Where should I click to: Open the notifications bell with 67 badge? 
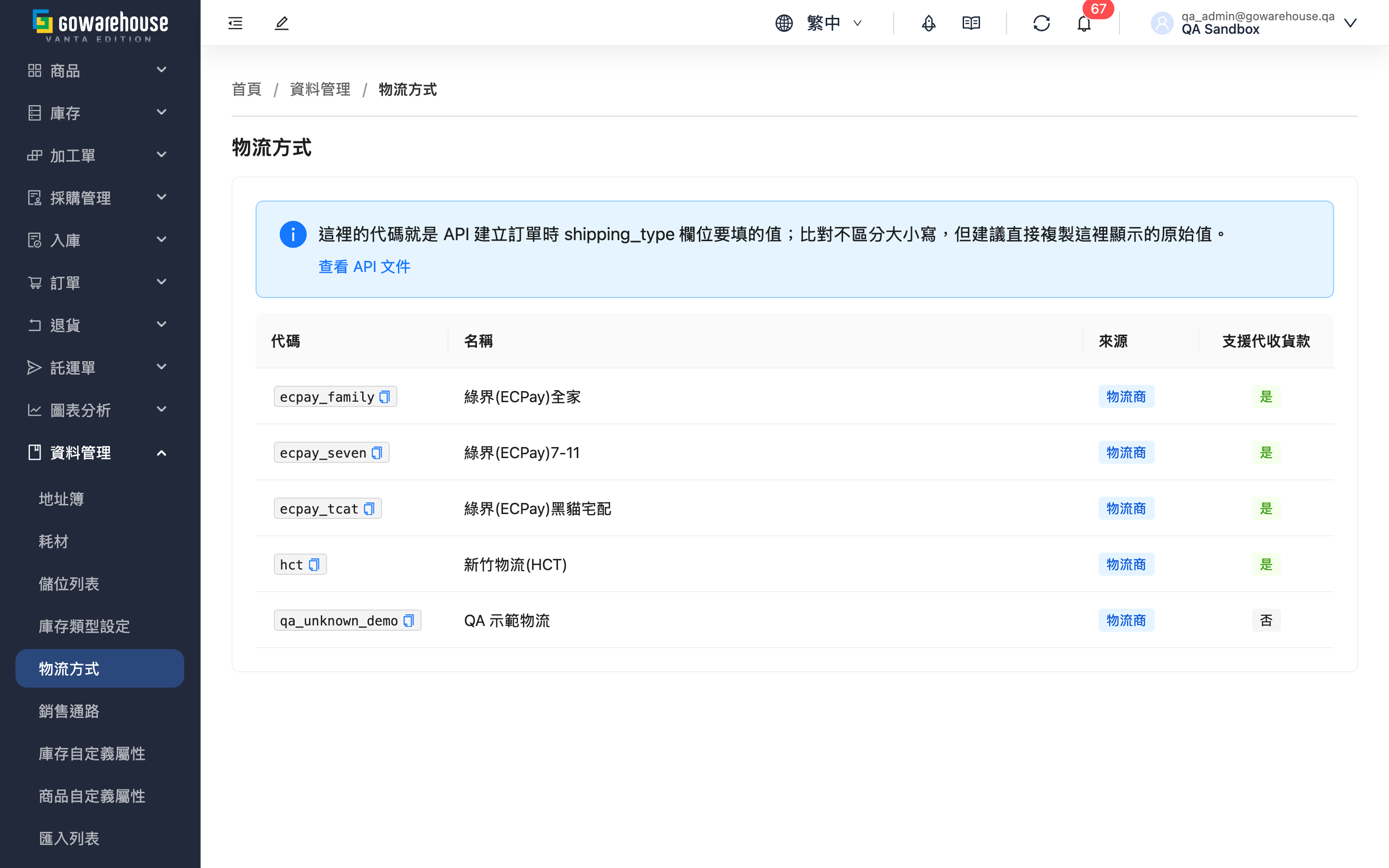(x=1084, y=23)
